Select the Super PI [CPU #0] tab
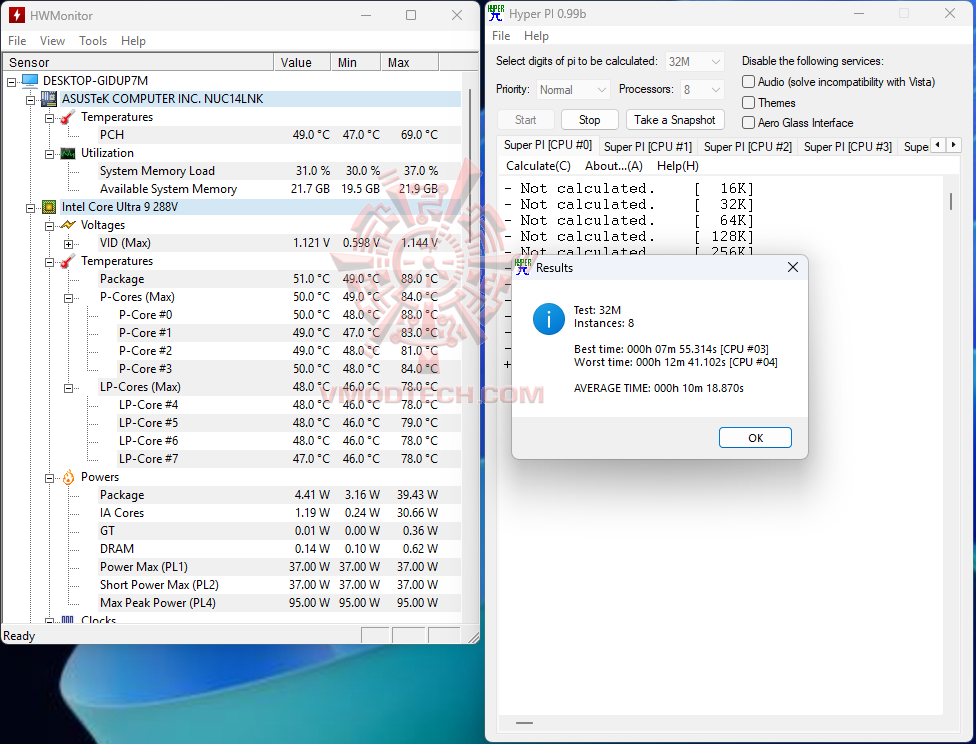 tap(548, 145)
